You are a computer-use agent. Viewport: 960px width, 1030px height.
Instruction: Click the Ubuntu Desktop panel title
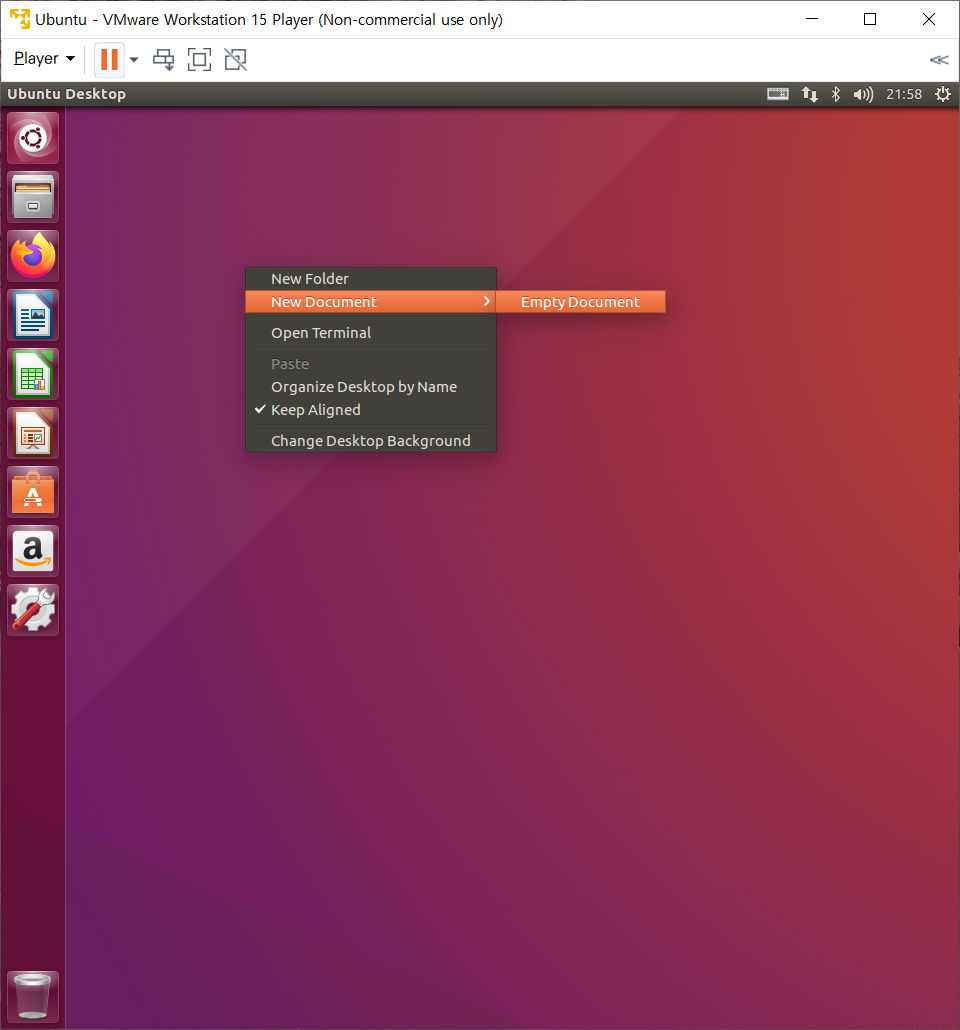click(x=66, y=94)
